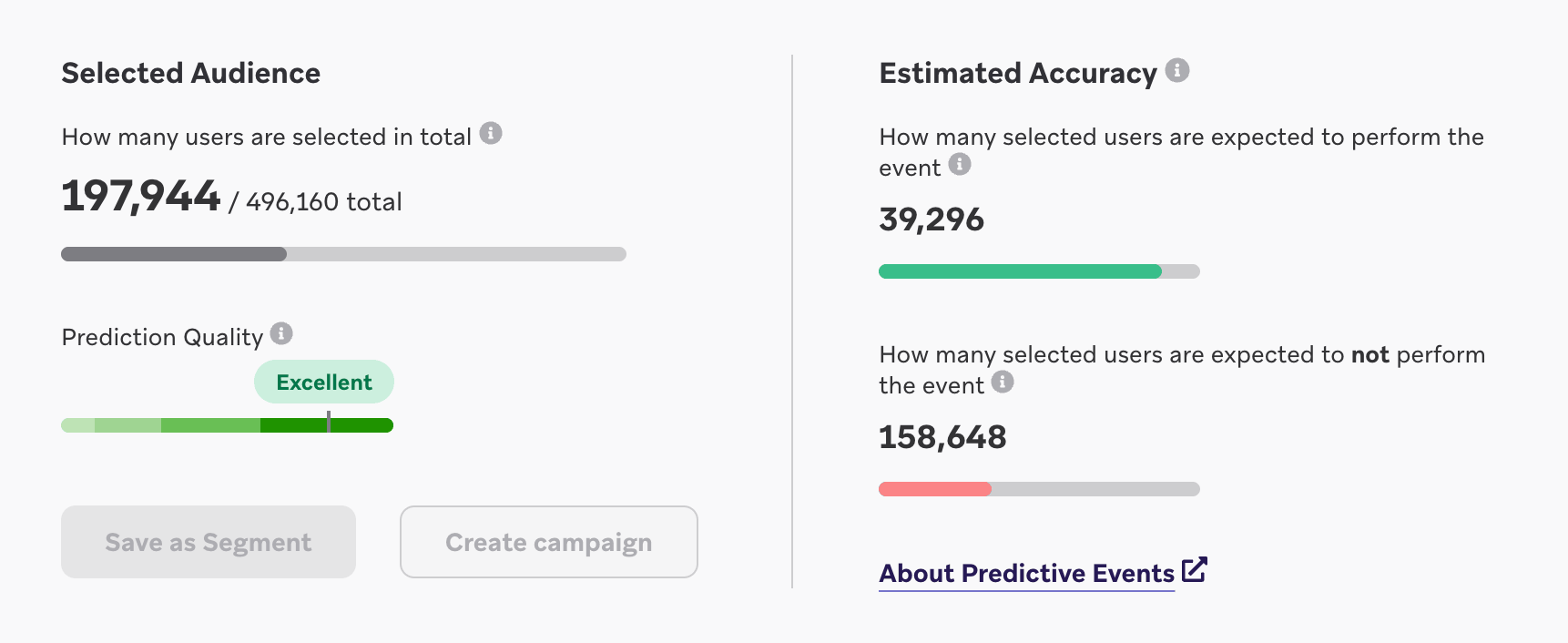Click external link icon beside About Predictive Events
The height and width of the screenshot is (643, 1568).
point(1195,569)
